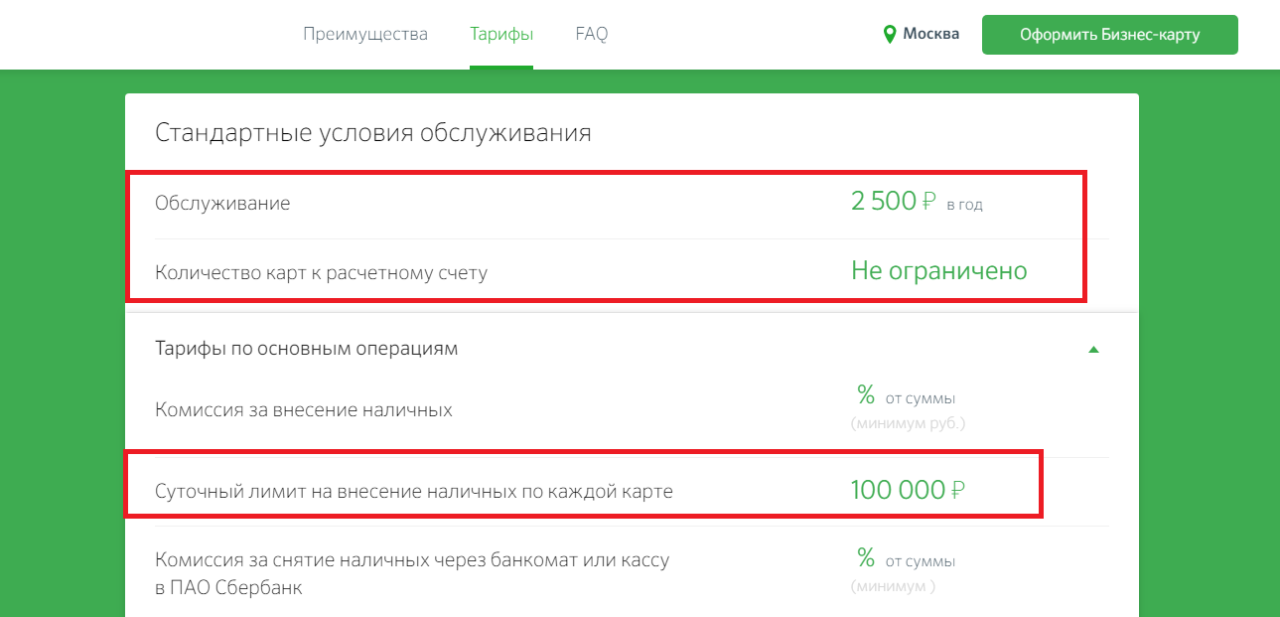Change the city Москва
Viewport: 1280px width, 617px height.
click(930, 34)
